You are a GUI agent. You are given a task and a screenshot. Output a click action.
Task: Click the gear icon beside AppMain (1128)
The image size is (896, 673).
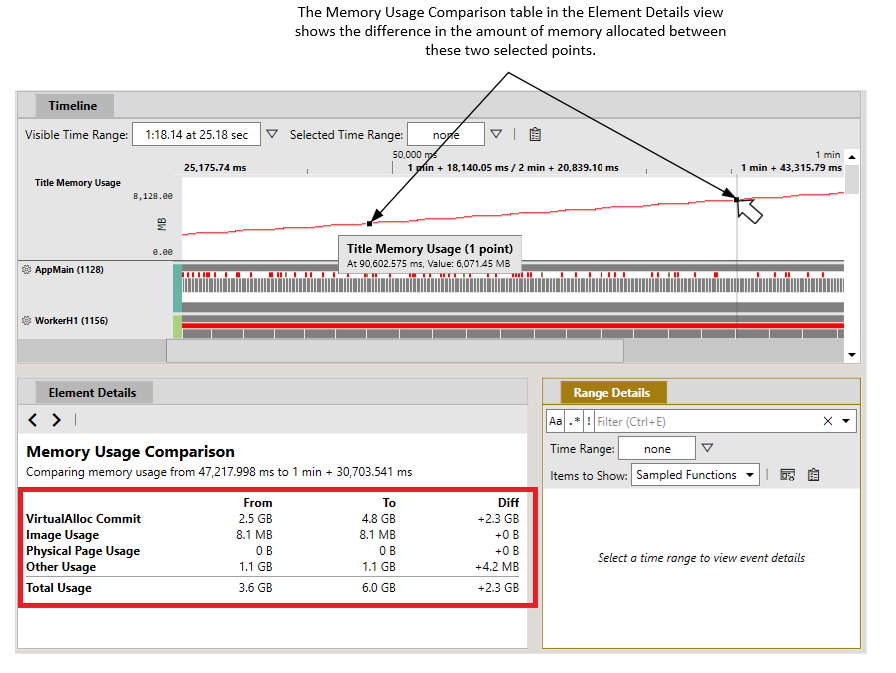[x=26, y=270]
